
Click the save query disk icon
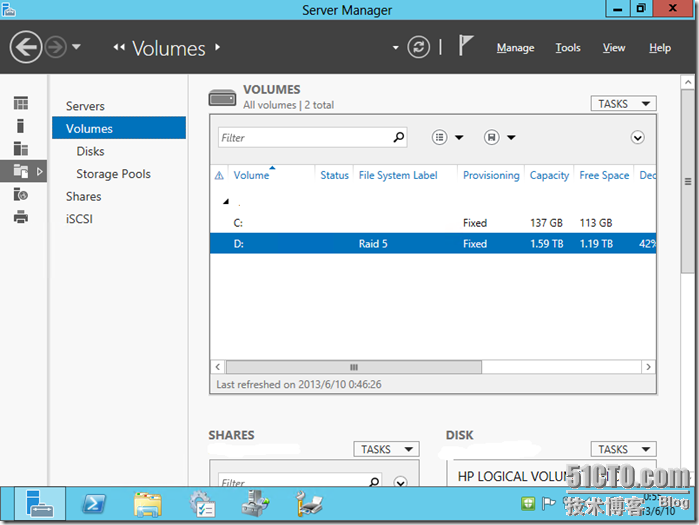point(492,137)
